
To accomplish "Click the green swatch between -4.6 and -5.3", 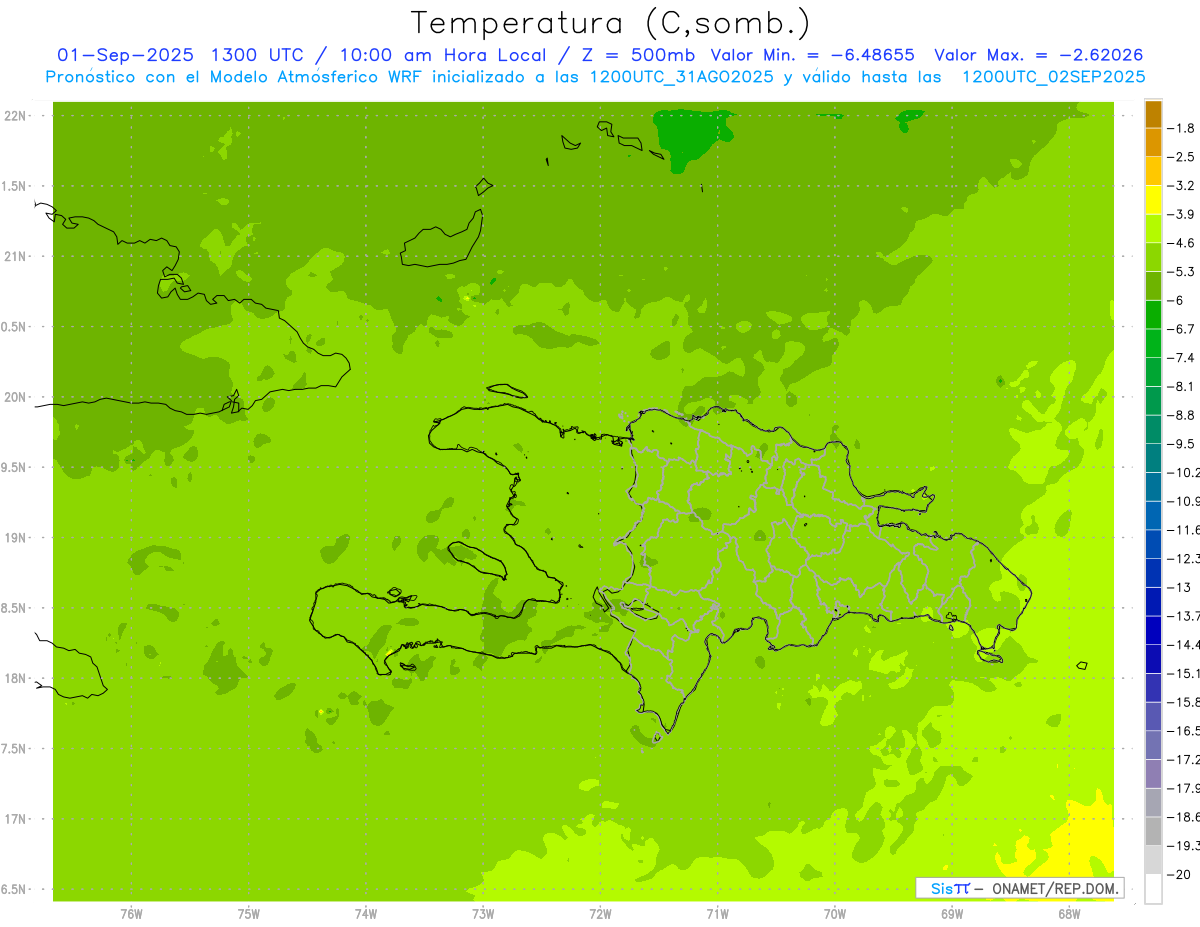I will tap(1153, 257).
